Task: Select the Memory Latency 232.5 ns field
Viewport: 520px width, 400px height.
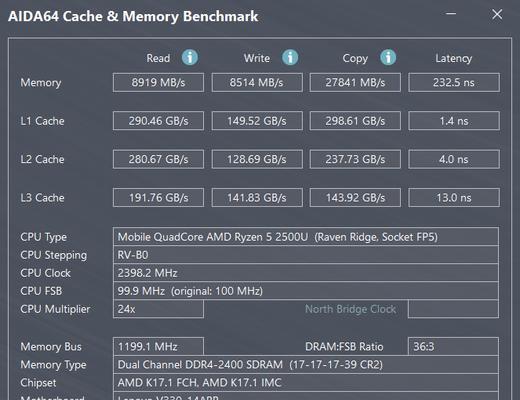Action: click(x=454, y=82)
